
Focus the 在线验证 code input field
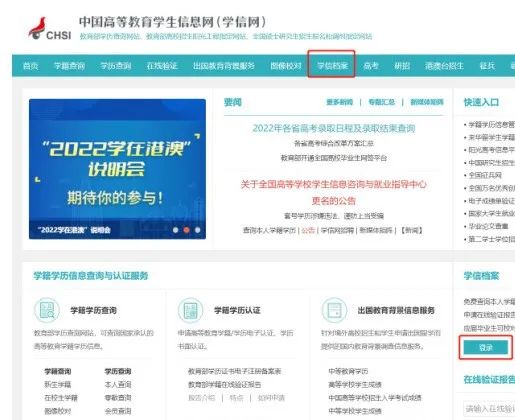tap(489, 408)
